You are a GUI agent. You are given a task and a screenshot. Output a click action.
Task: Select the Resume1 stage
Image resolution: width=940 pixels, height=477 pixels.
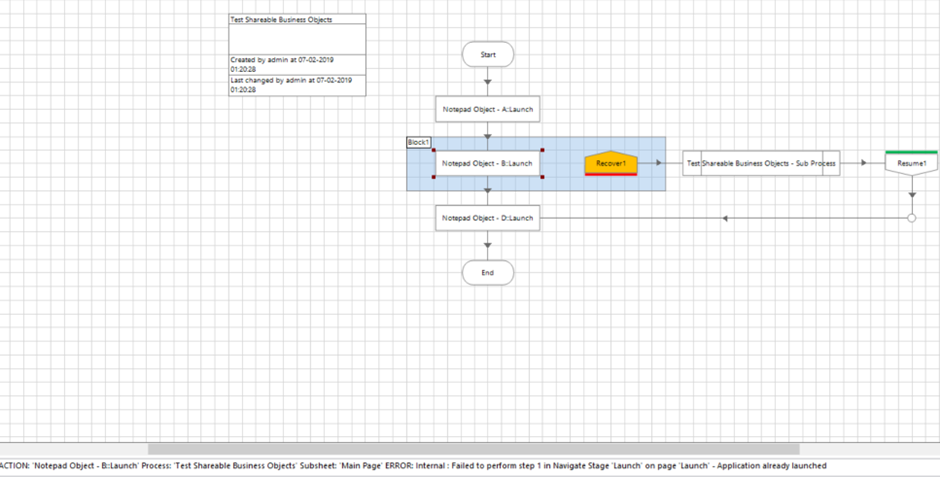click(912, 163)
